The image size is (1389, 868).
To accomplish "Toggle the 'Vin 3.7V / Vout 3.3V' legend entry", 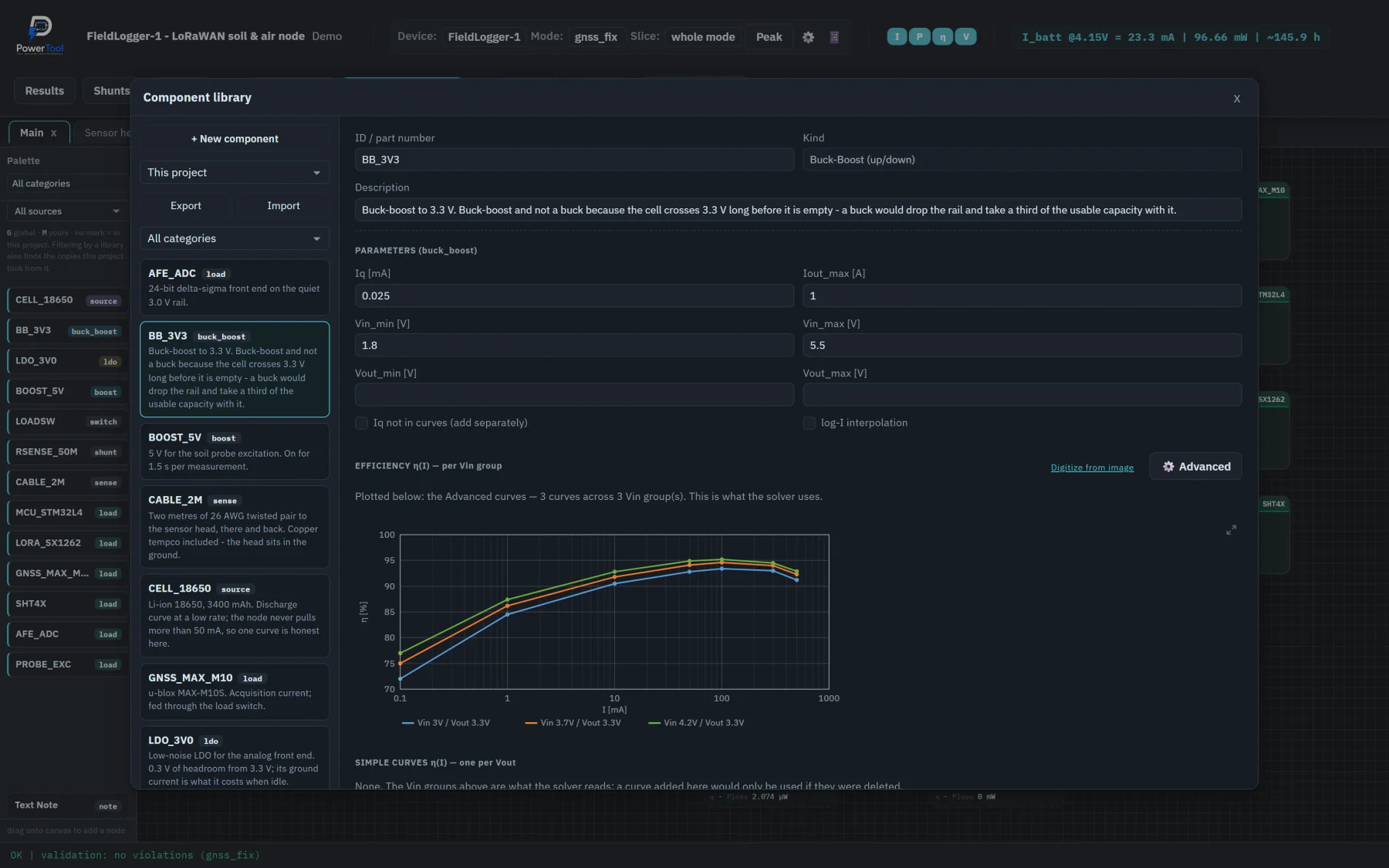I will tap(573, 723).
